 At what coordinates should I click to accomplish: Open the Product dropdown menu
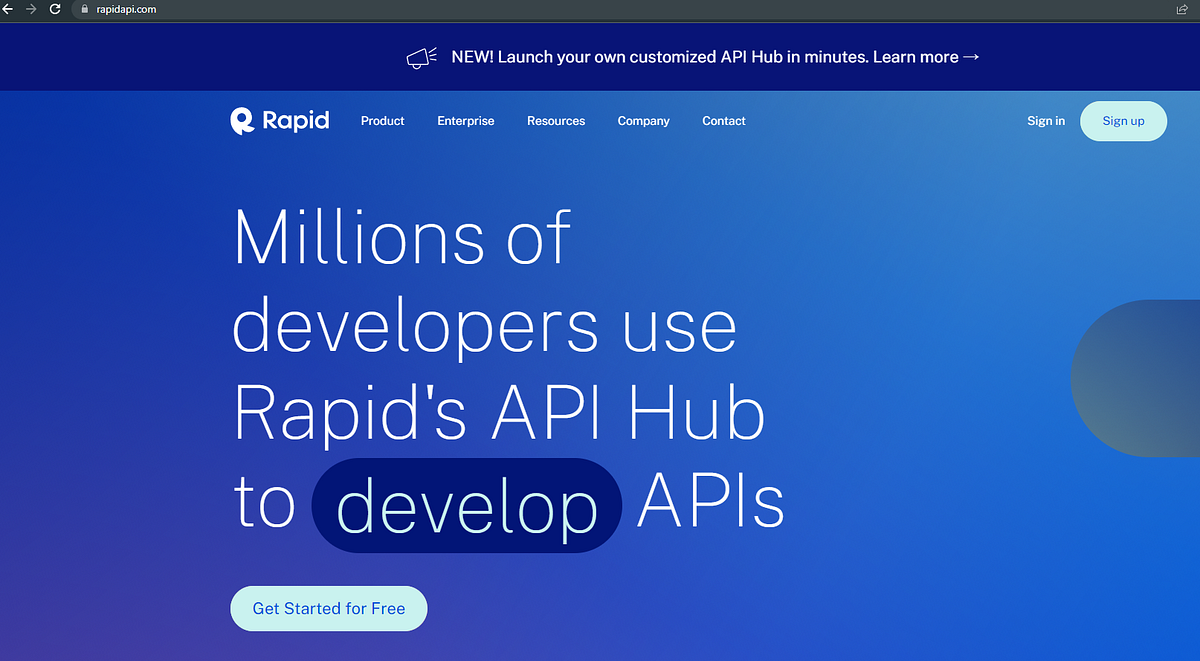coord(382,120)
